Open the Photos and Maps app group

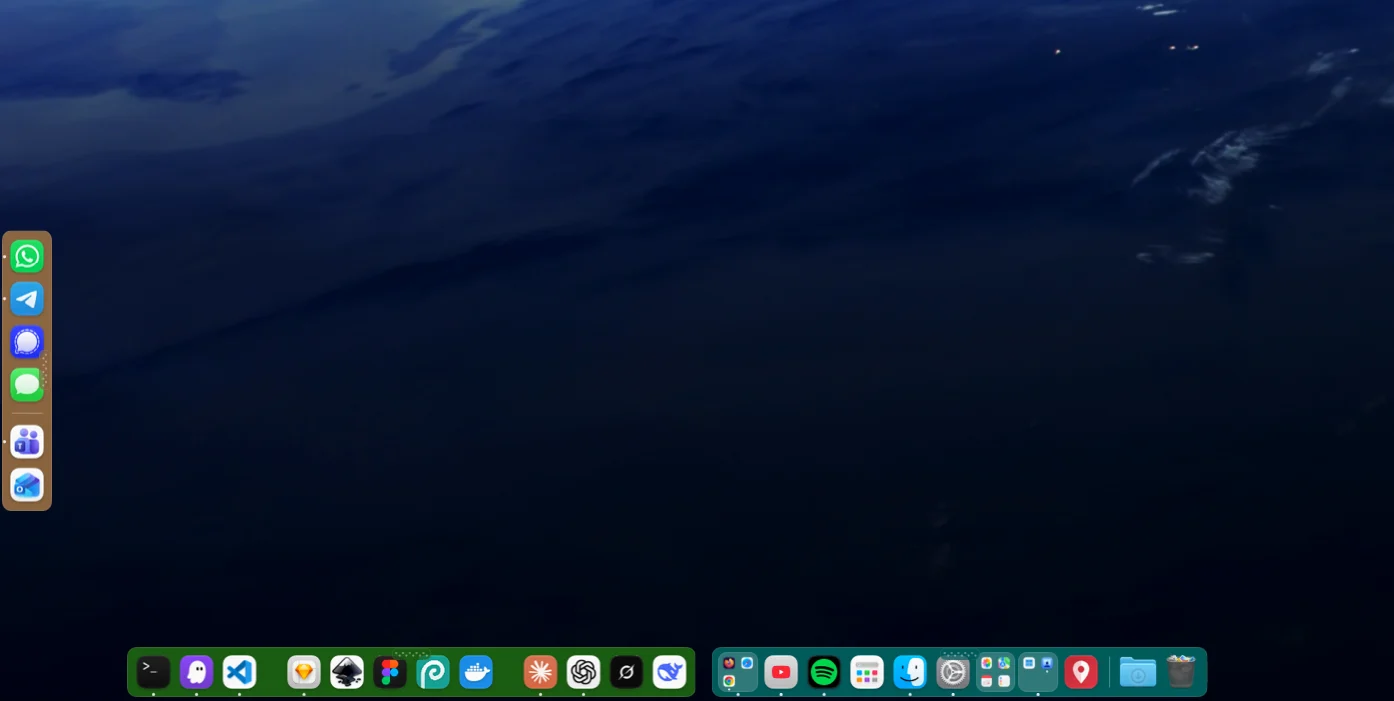[995, 672]
